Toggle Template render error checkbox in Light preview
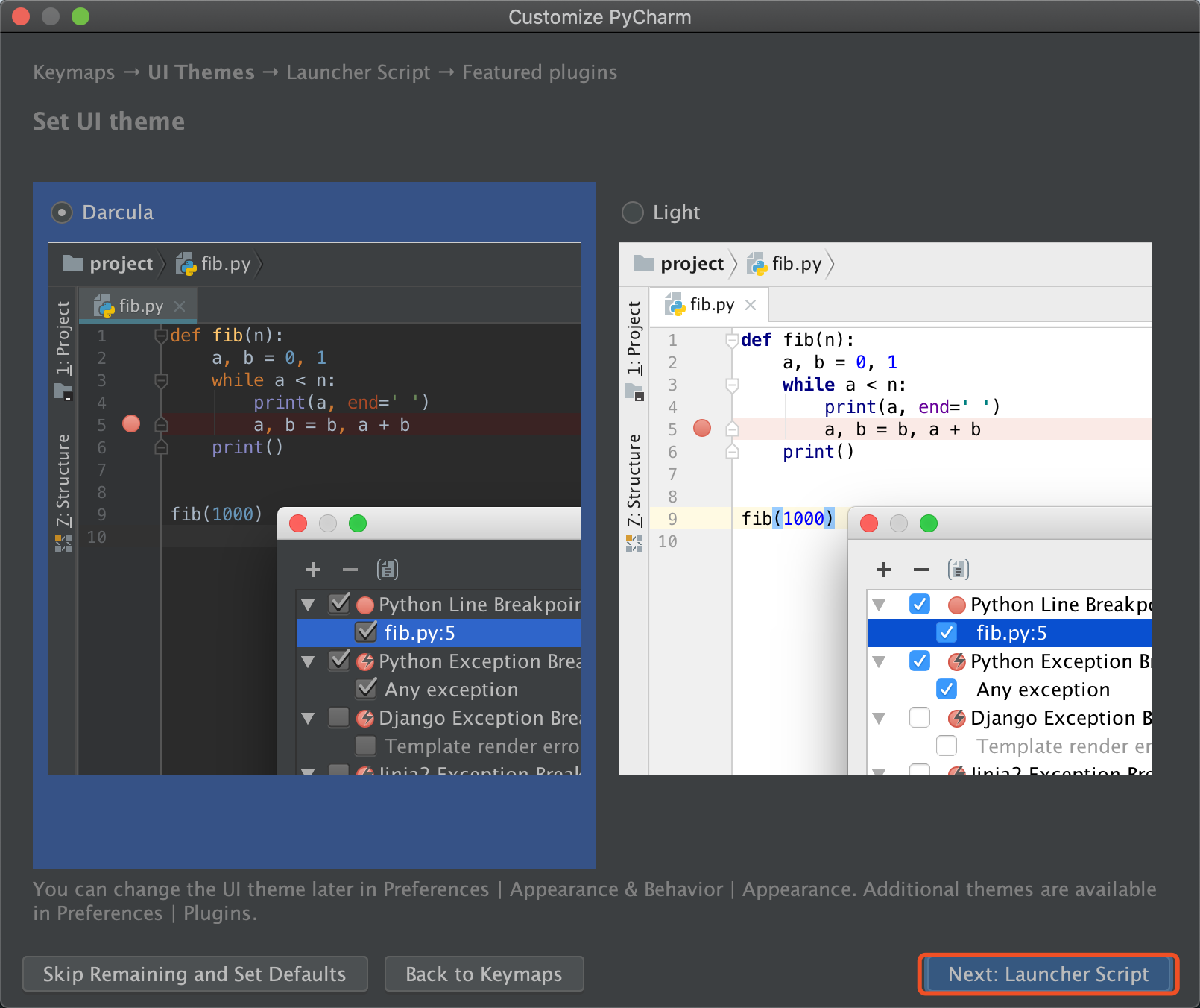This screenshot has width=1200, height=1008. pyautogui.click(x=947, y=746)
